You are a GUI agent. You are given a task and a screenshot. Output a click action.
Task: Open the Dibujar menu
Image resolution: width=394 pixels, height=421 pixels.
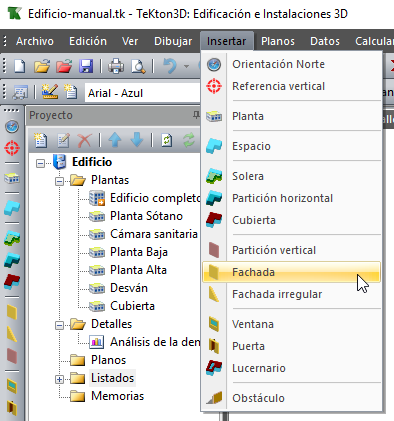(173, 41)
